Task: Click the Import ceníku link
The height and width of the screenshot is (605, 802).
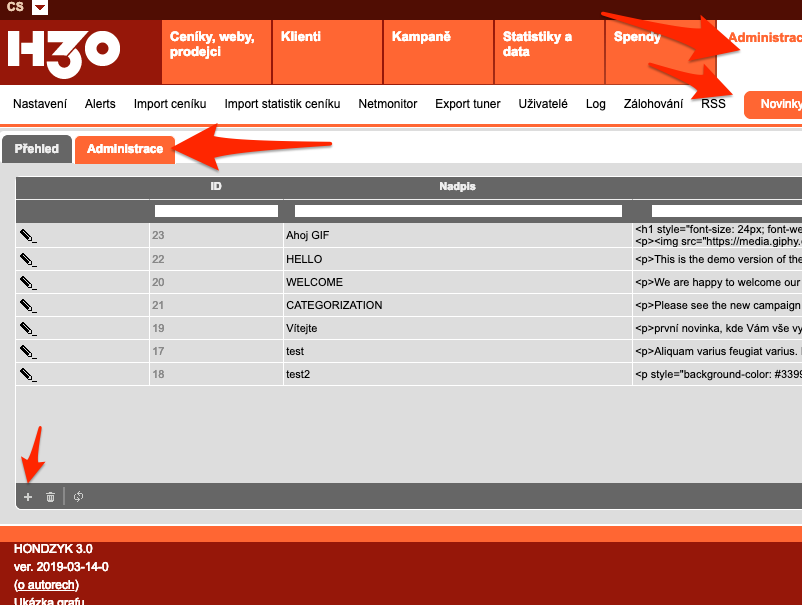Action: coord(170,104)
